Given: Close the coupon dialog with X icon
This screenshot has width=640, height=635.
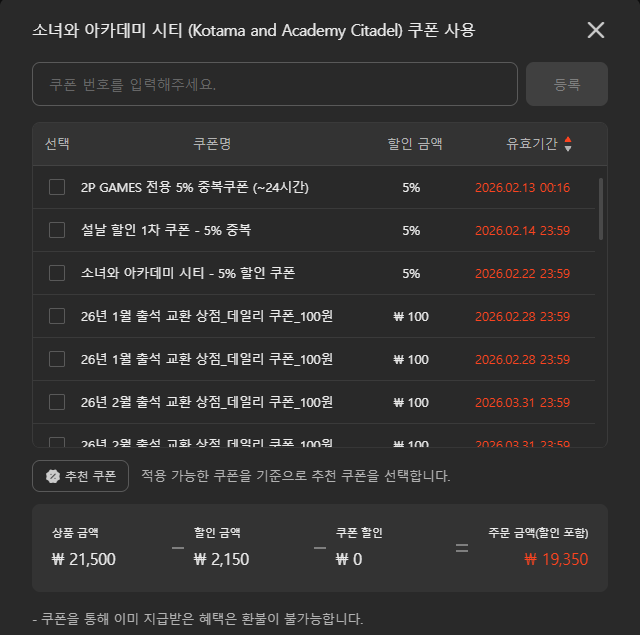Looking at the screenshot, I should click(596, 30).
